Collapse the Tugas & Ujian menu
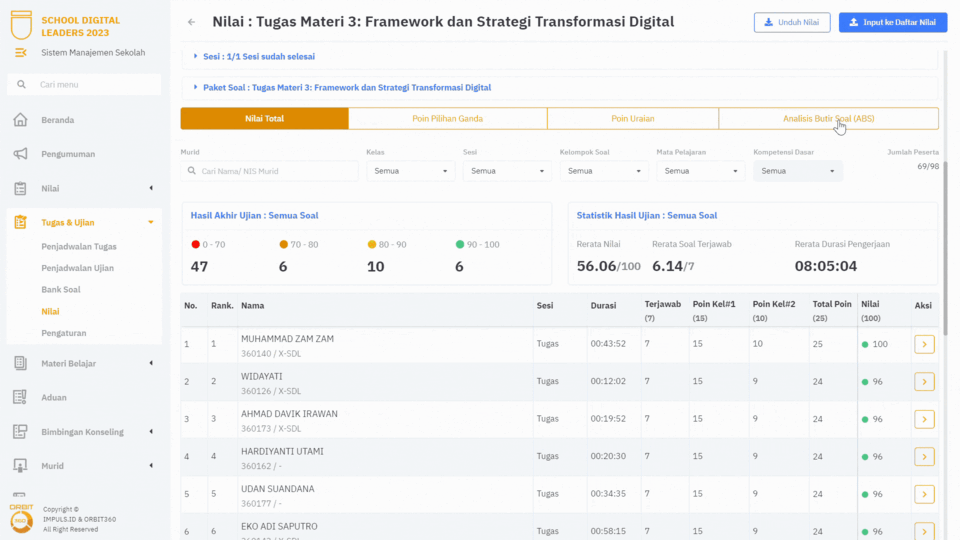Screen dimensions: 960x540 coord(150,223)
